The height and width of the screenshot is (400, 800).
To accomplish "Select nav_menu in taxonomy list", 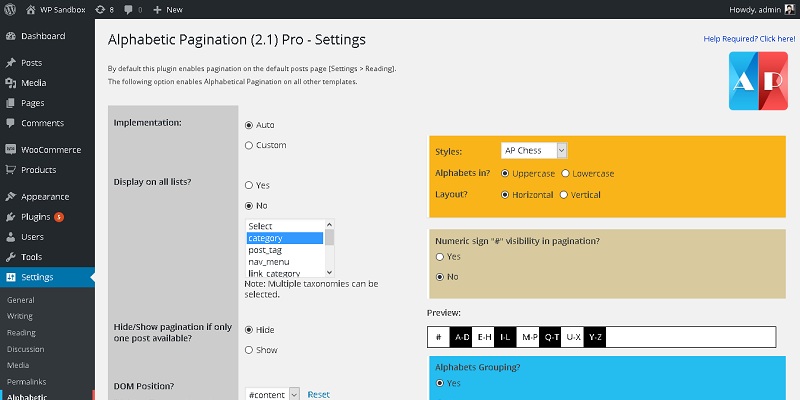I will [x=285, y=262].
